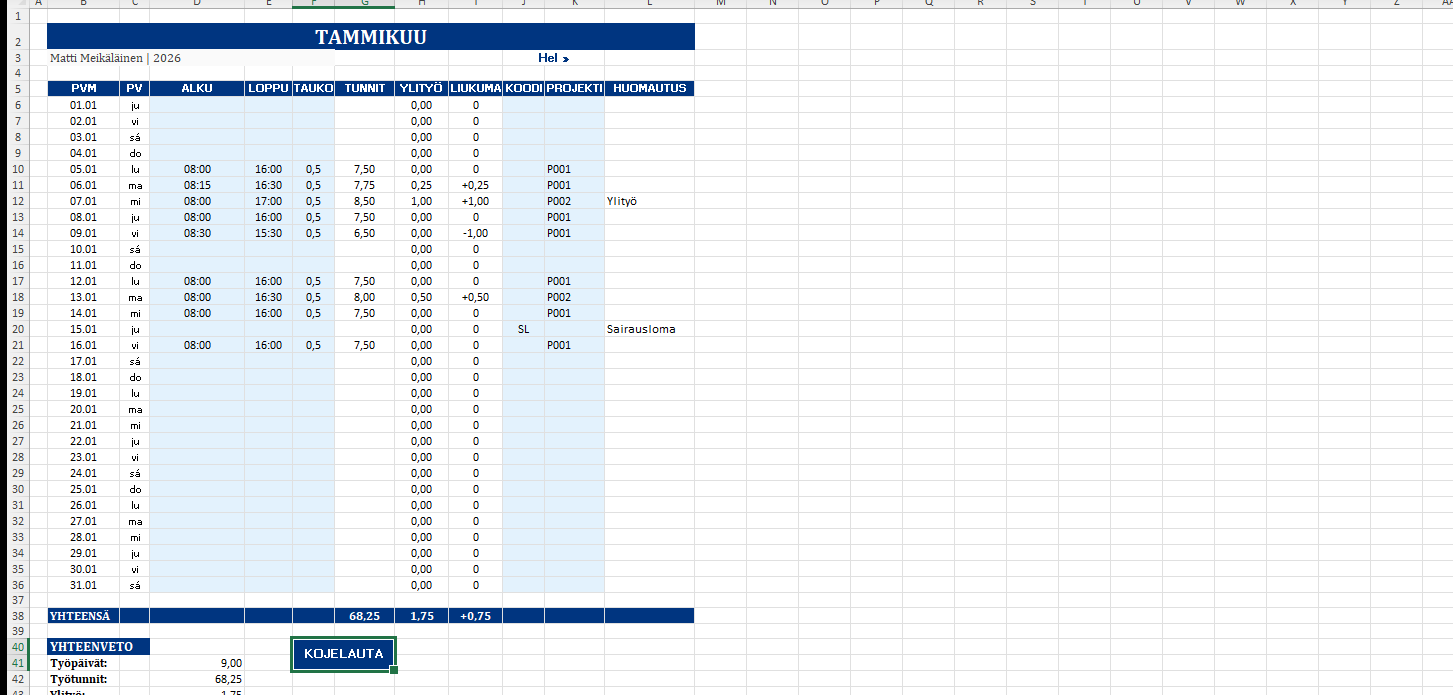Open the Hel navigation link
Viewport: 1453px width, 695px height.
(x=550, y=58)
